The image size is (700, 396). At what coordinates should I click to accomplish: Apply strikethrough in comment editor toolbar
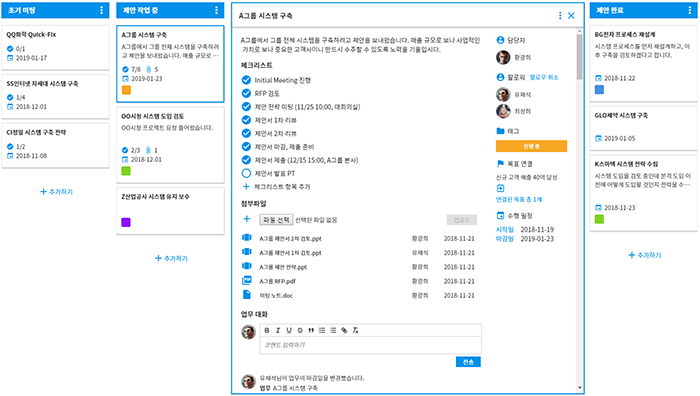pyautogui.click(x=300, y=330)
